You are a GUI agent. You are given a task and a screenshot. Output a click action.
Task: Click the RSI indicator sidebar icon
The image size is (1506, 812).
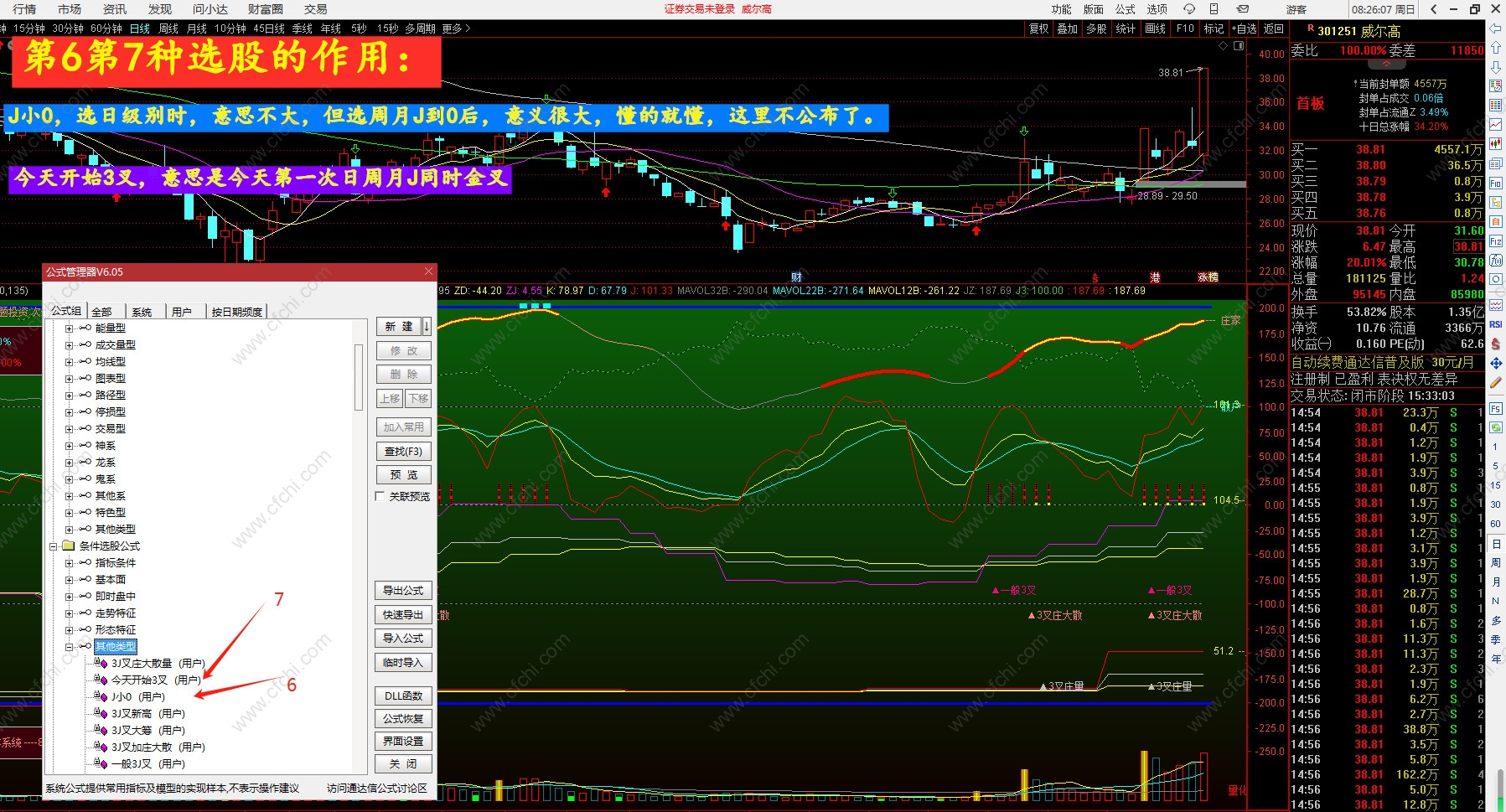point(1496,324)
